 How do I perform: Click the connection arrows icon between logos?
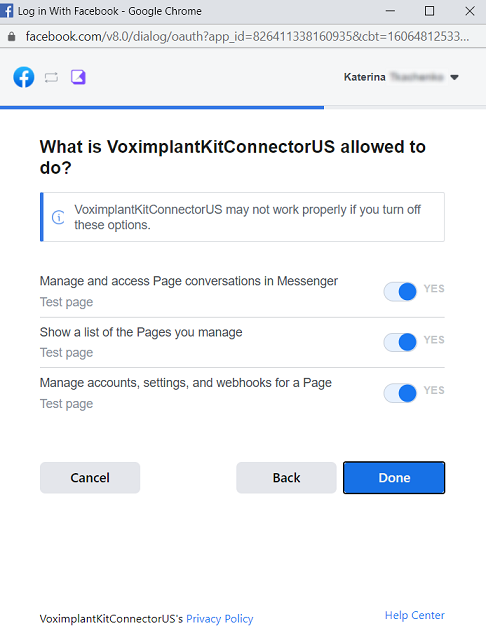pos(51,77)
